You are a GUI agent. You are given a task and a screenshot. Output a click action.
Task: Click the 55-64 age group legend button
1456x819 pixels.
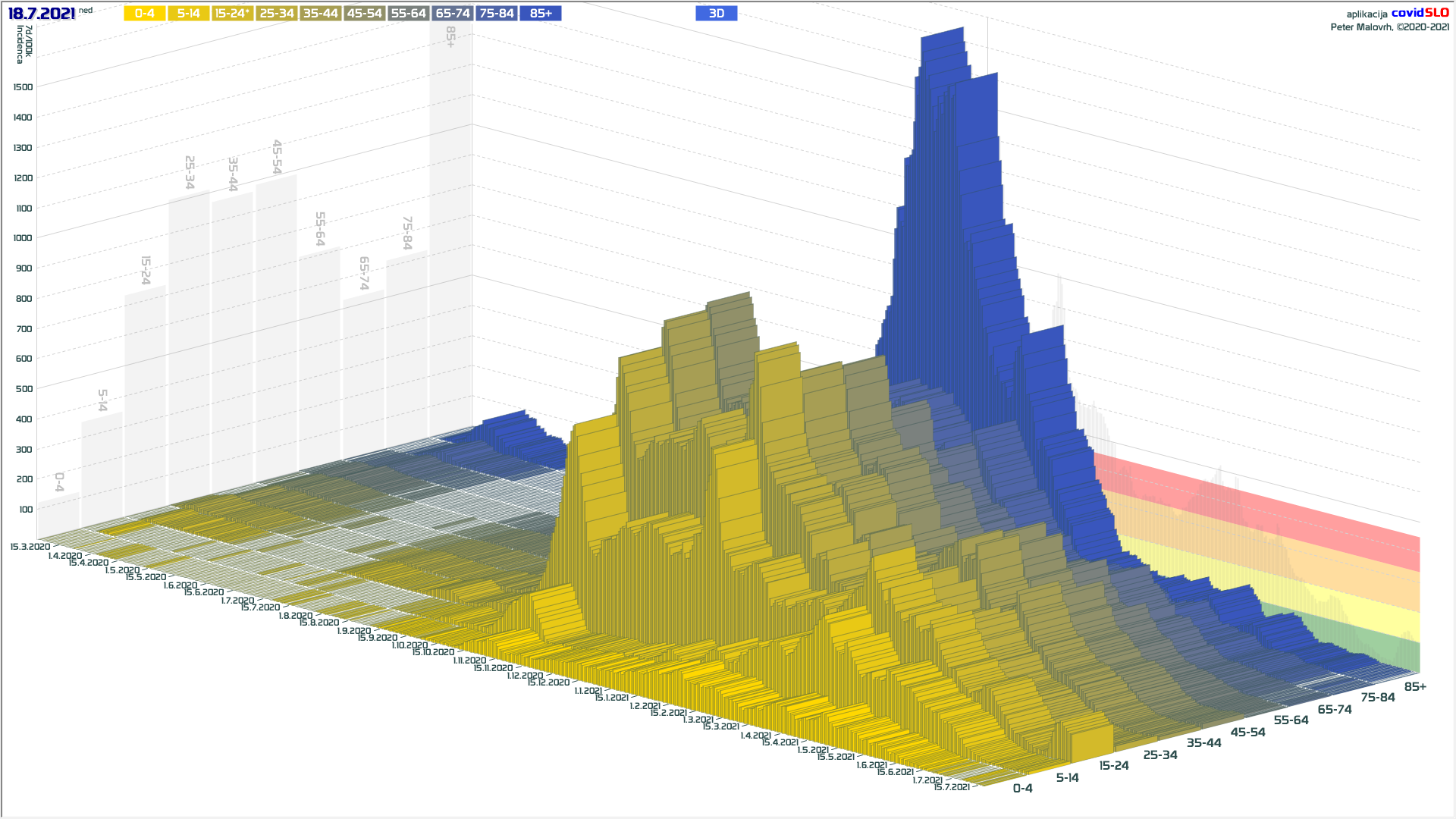408,14
